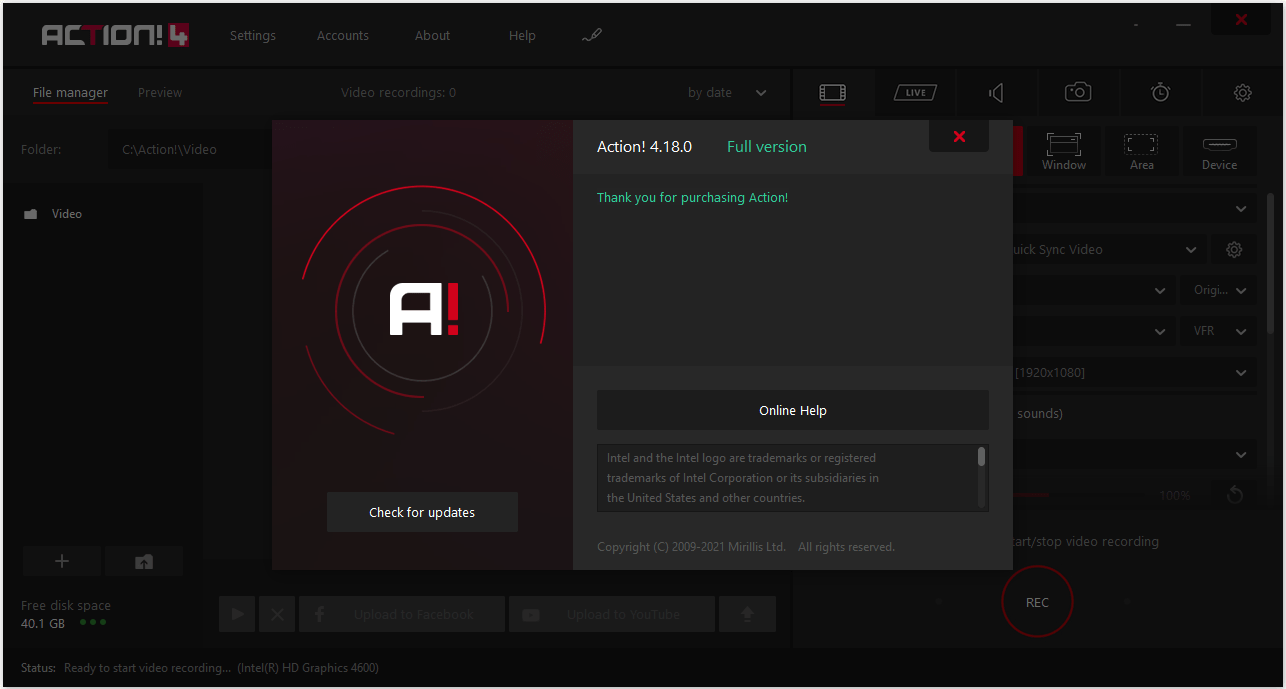Choose Window recording mode
1286x689 pixels.
1064,151
